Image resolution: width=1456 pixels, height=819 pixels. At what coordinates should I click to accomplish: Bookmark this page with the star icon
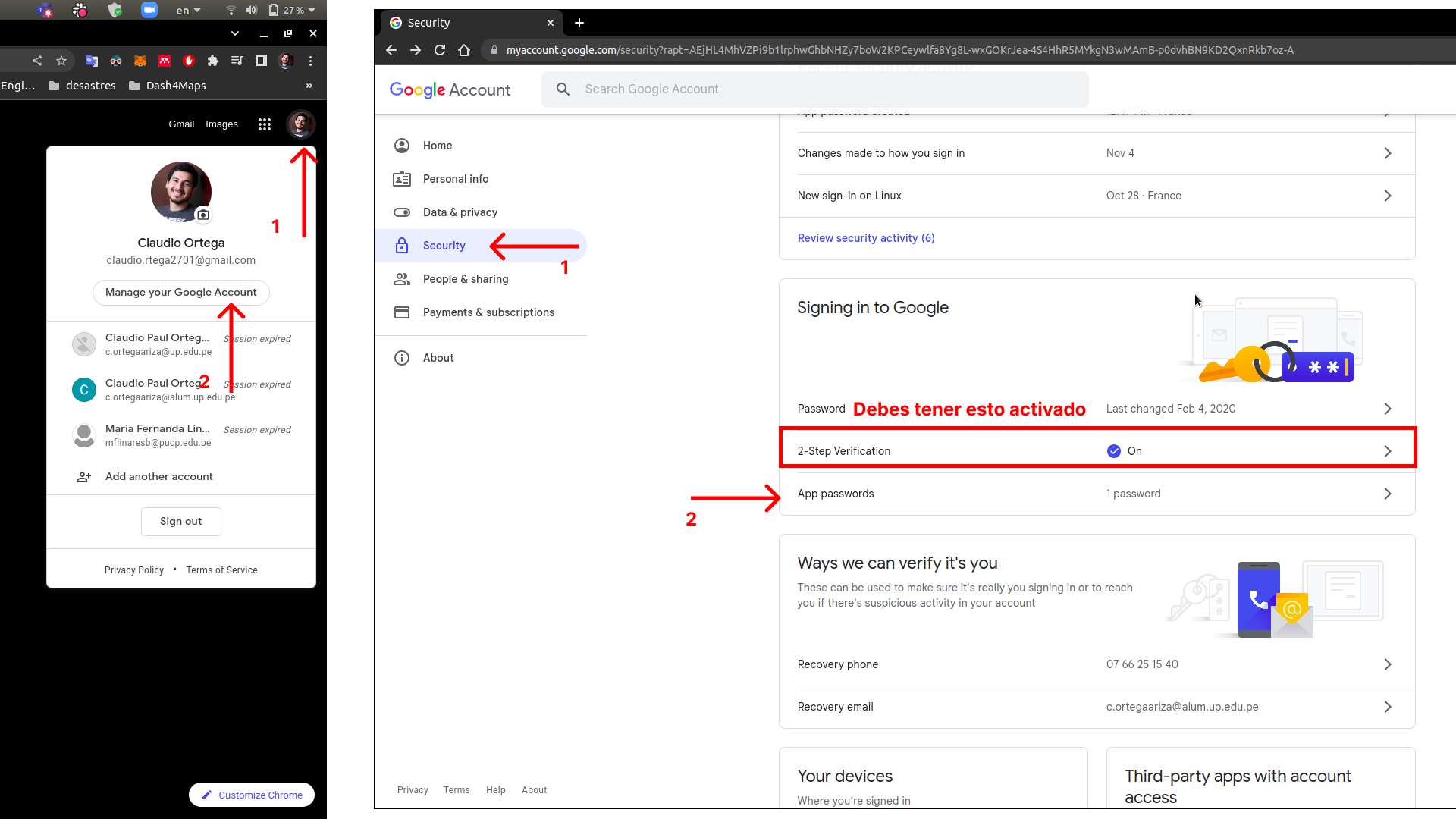(61, 61)
